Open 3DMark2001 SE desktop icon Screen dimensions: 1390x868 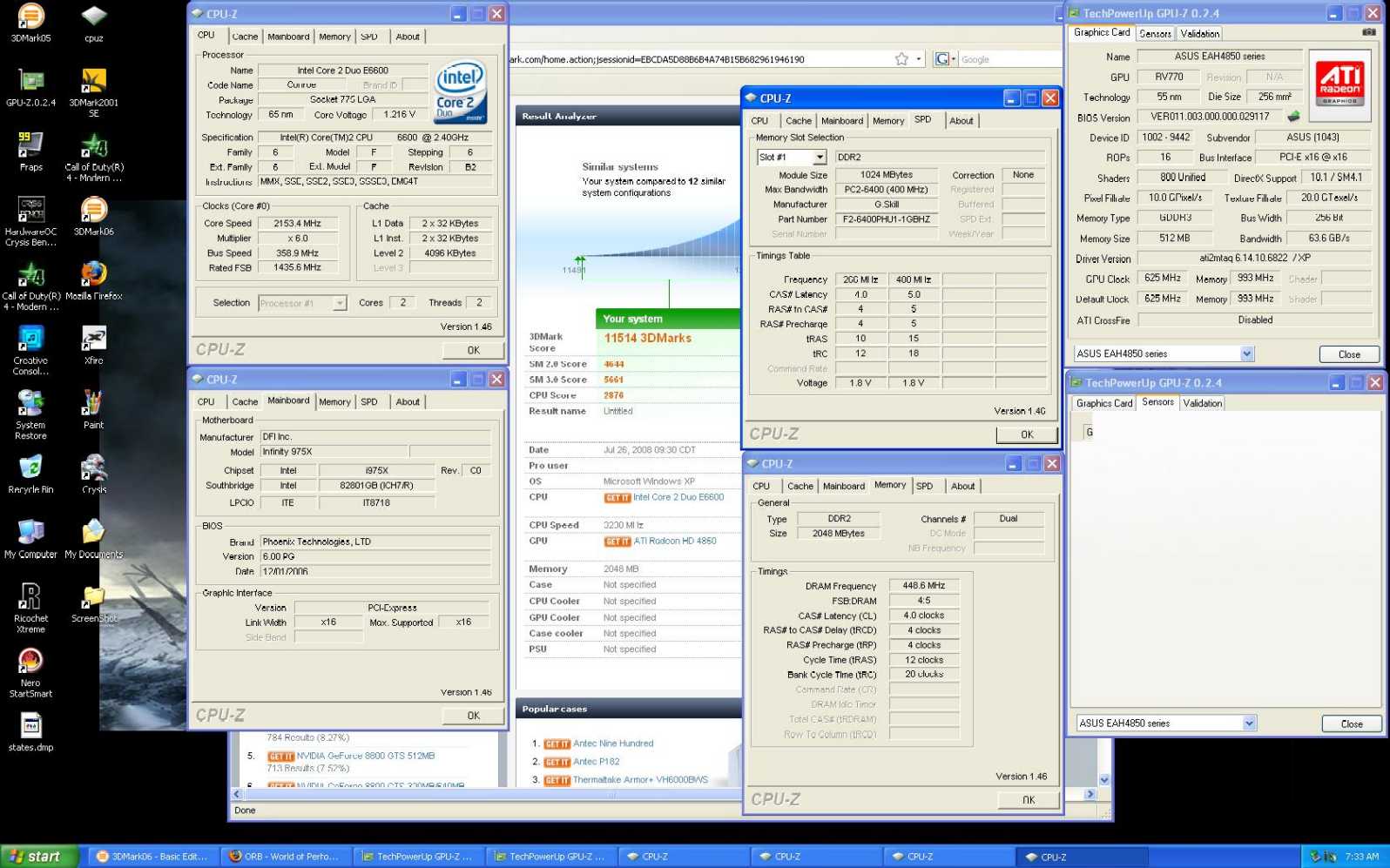(x=94, y=93)
